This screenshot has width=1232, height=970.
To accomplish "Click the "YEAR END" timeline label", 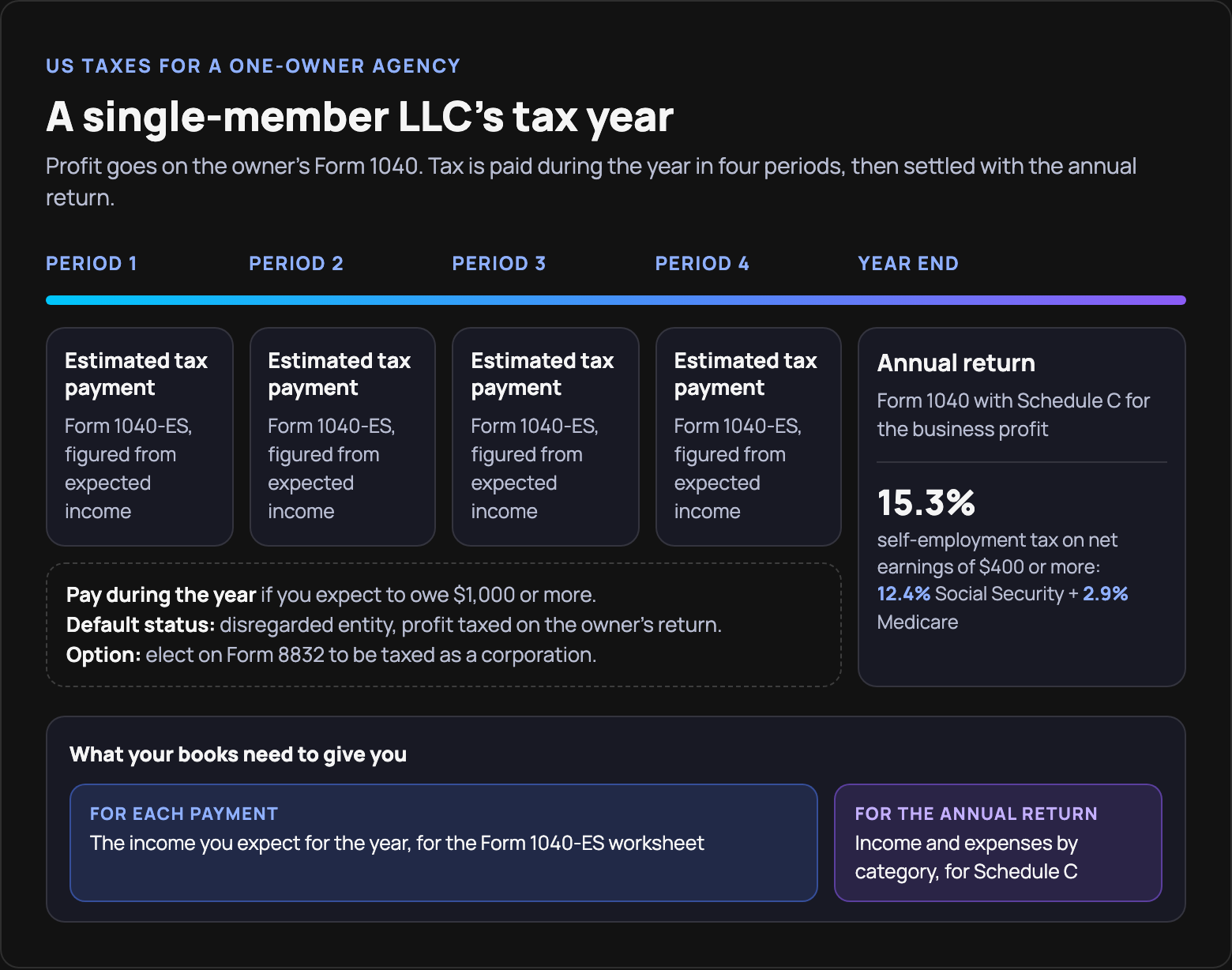I will (908, 263).
